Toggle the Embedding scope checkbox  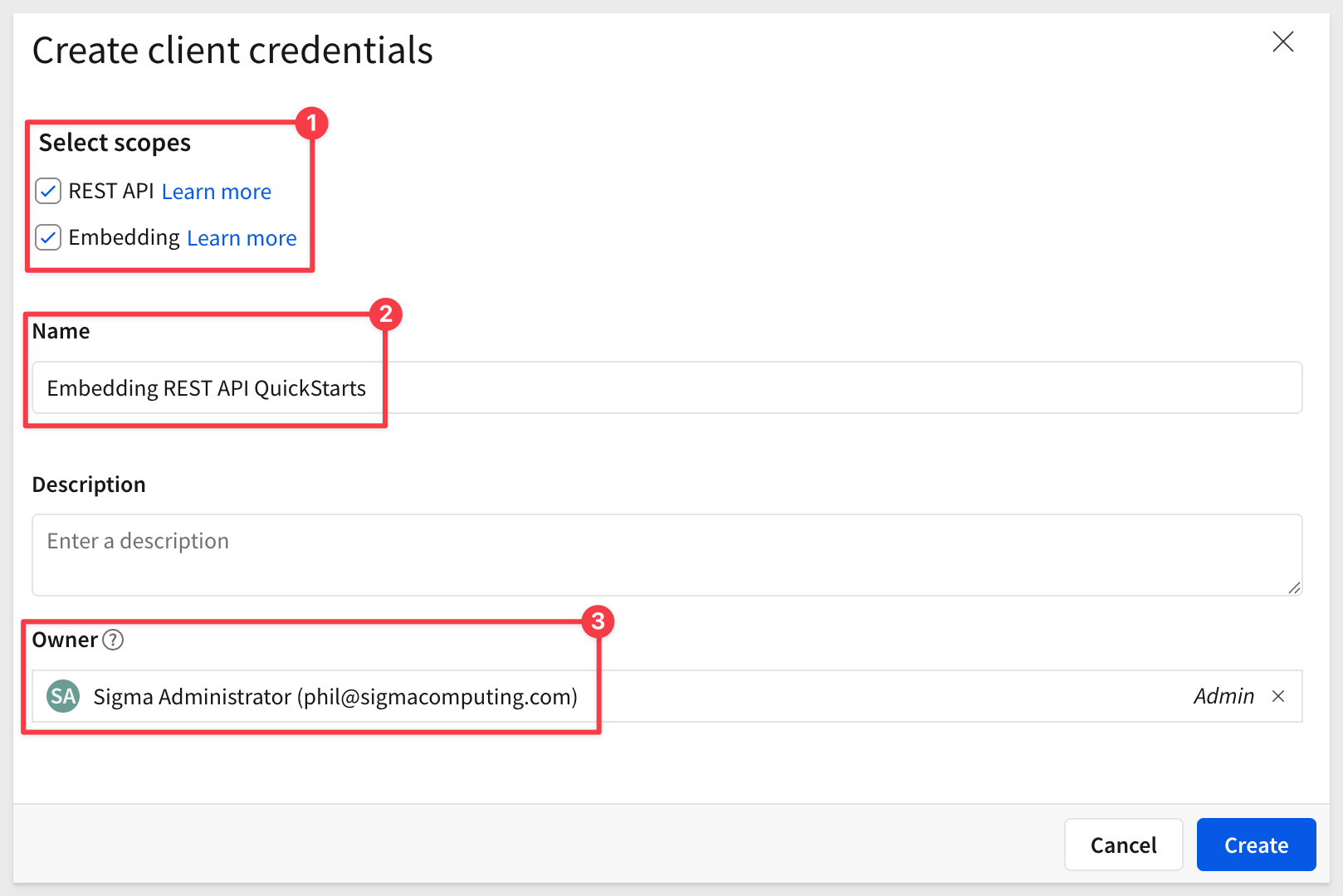[48, 237]
